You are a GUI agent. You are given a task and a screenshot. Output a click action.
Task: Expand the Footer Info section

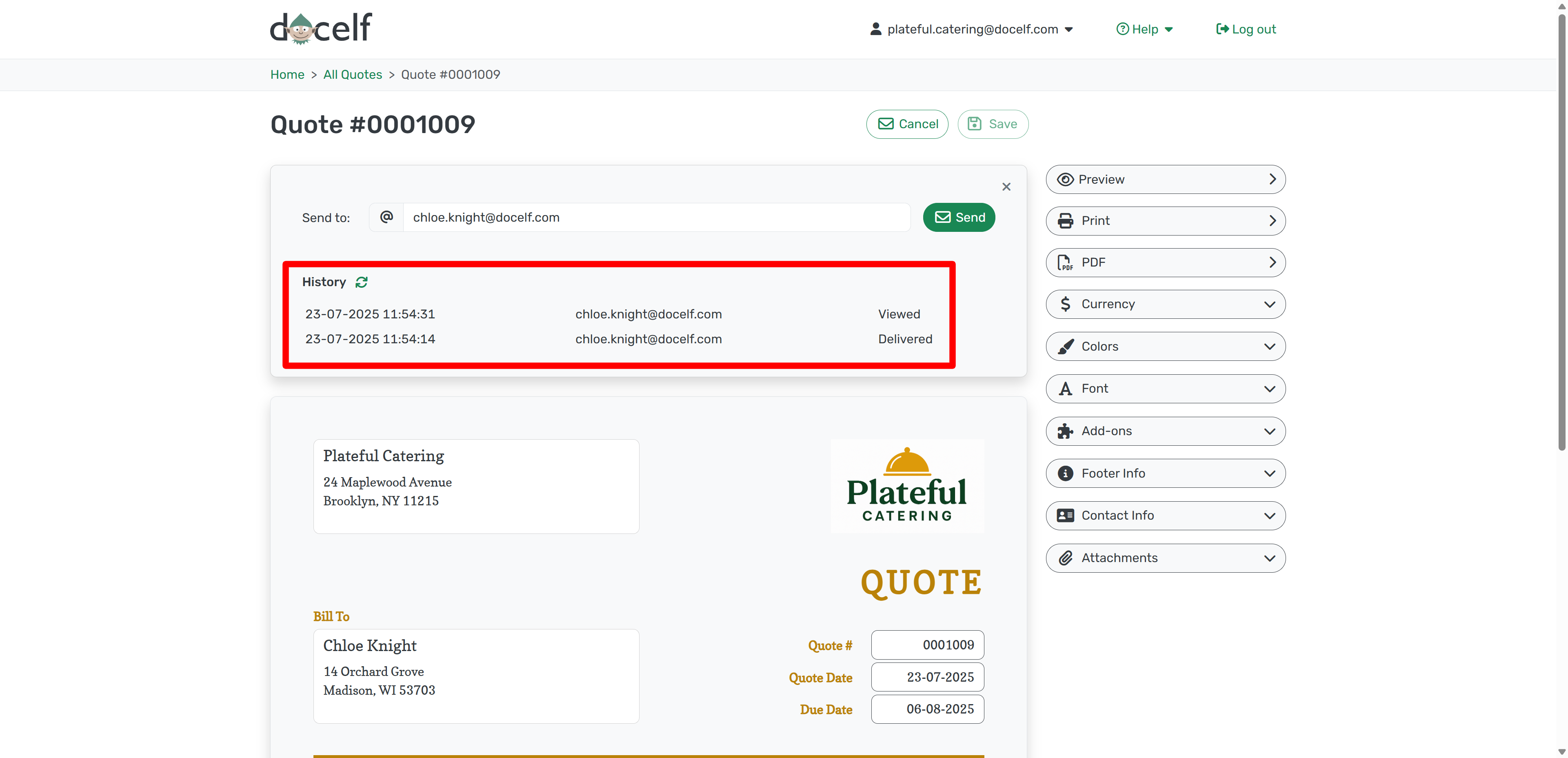pyautogui.click(x=1165, y=473)
